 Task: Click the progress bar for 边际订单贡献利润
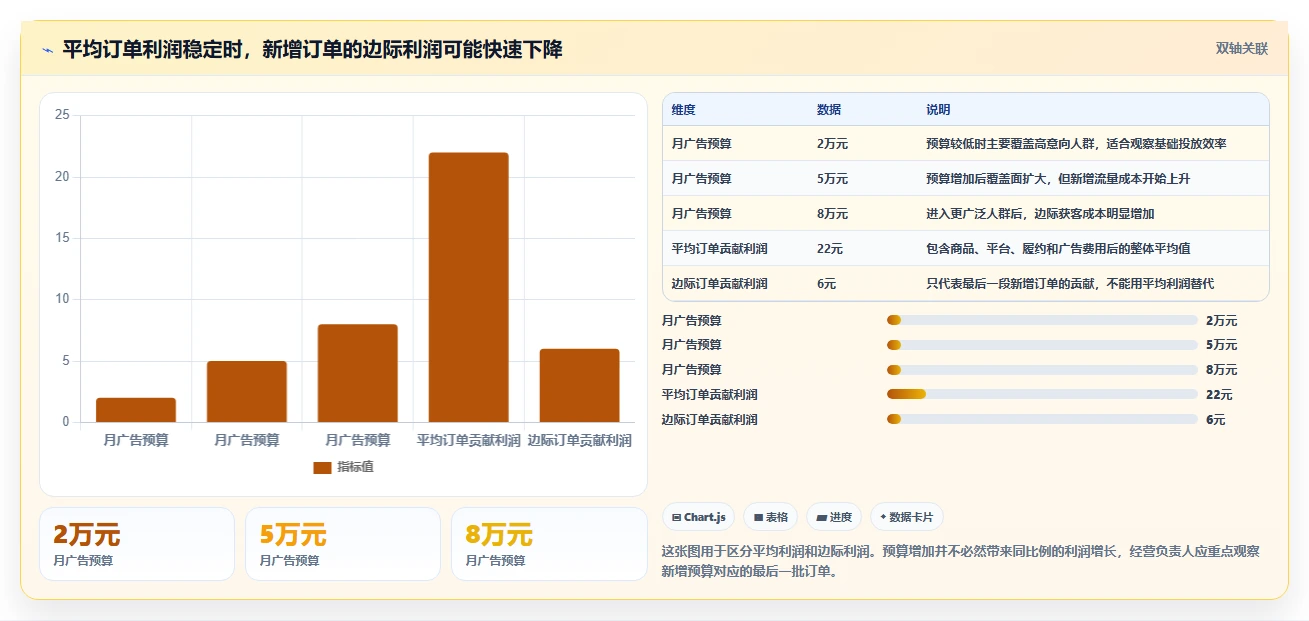[x=1042, y=420]
